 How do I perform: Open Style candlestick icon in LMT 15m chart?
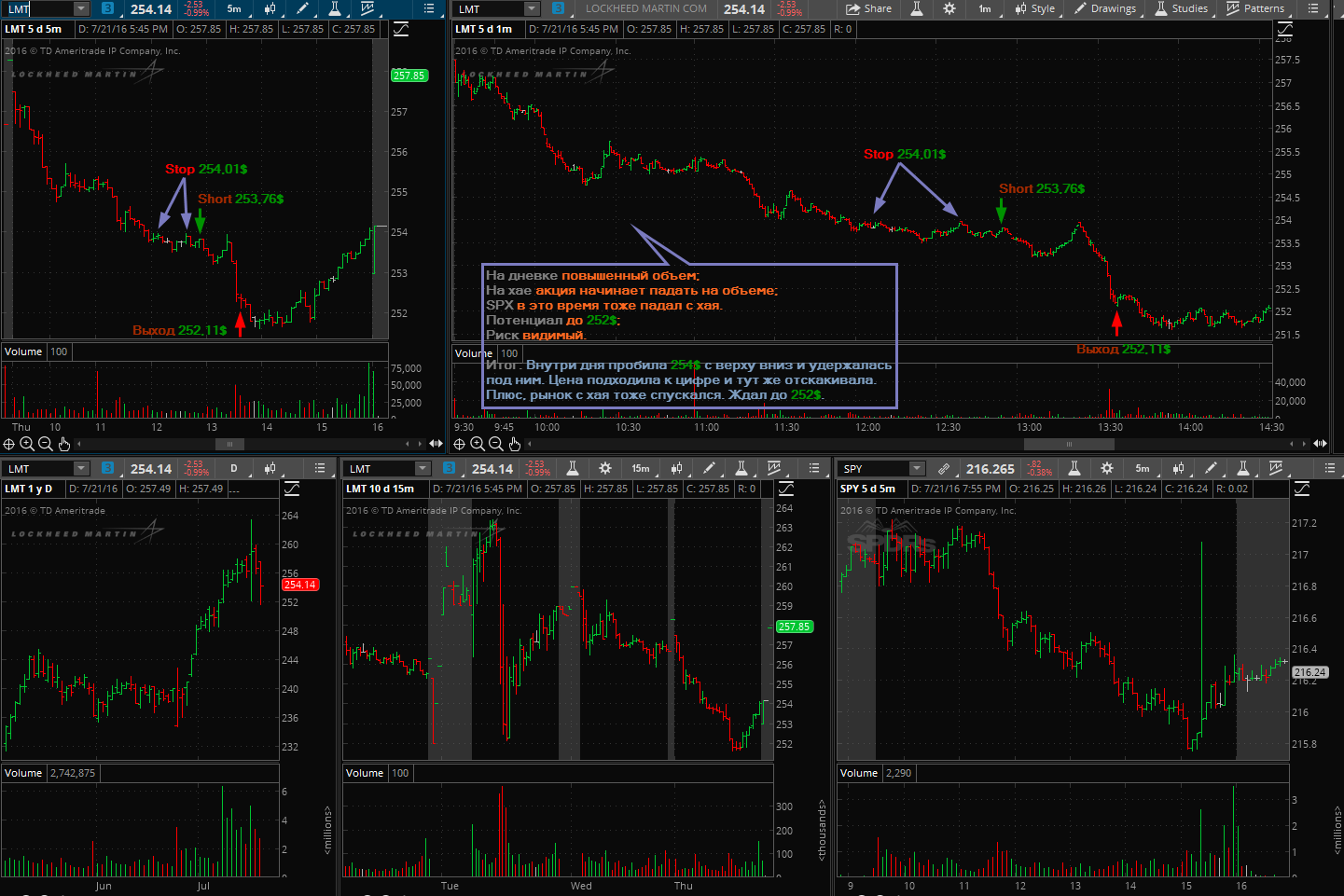pyautogui.click(x=676, y=468)
